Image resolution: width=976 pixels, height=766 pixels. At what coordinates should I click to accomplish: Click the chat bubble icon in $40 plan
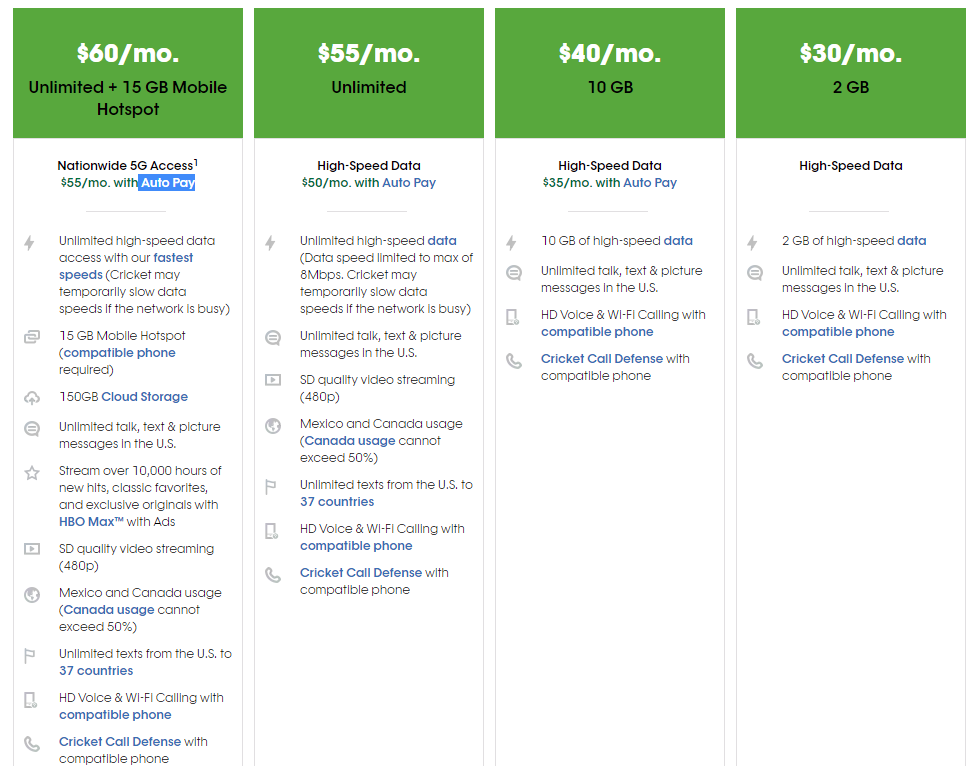coord(513,273)
